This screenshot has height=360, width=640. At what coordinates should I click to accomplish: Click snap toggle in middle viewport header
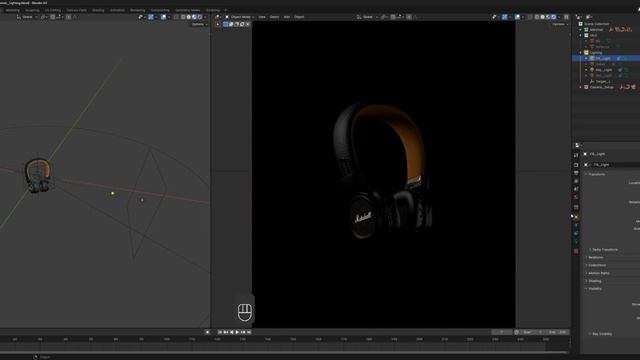point(393,17)
